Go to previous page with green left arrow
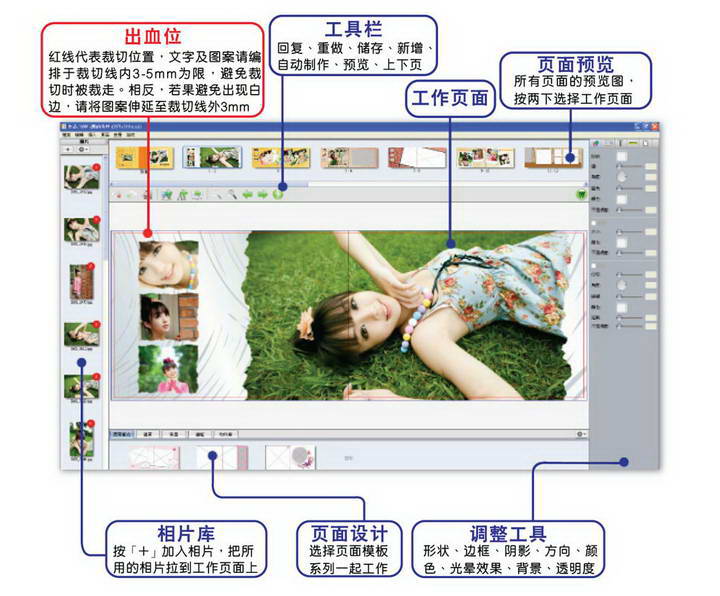 248,195
